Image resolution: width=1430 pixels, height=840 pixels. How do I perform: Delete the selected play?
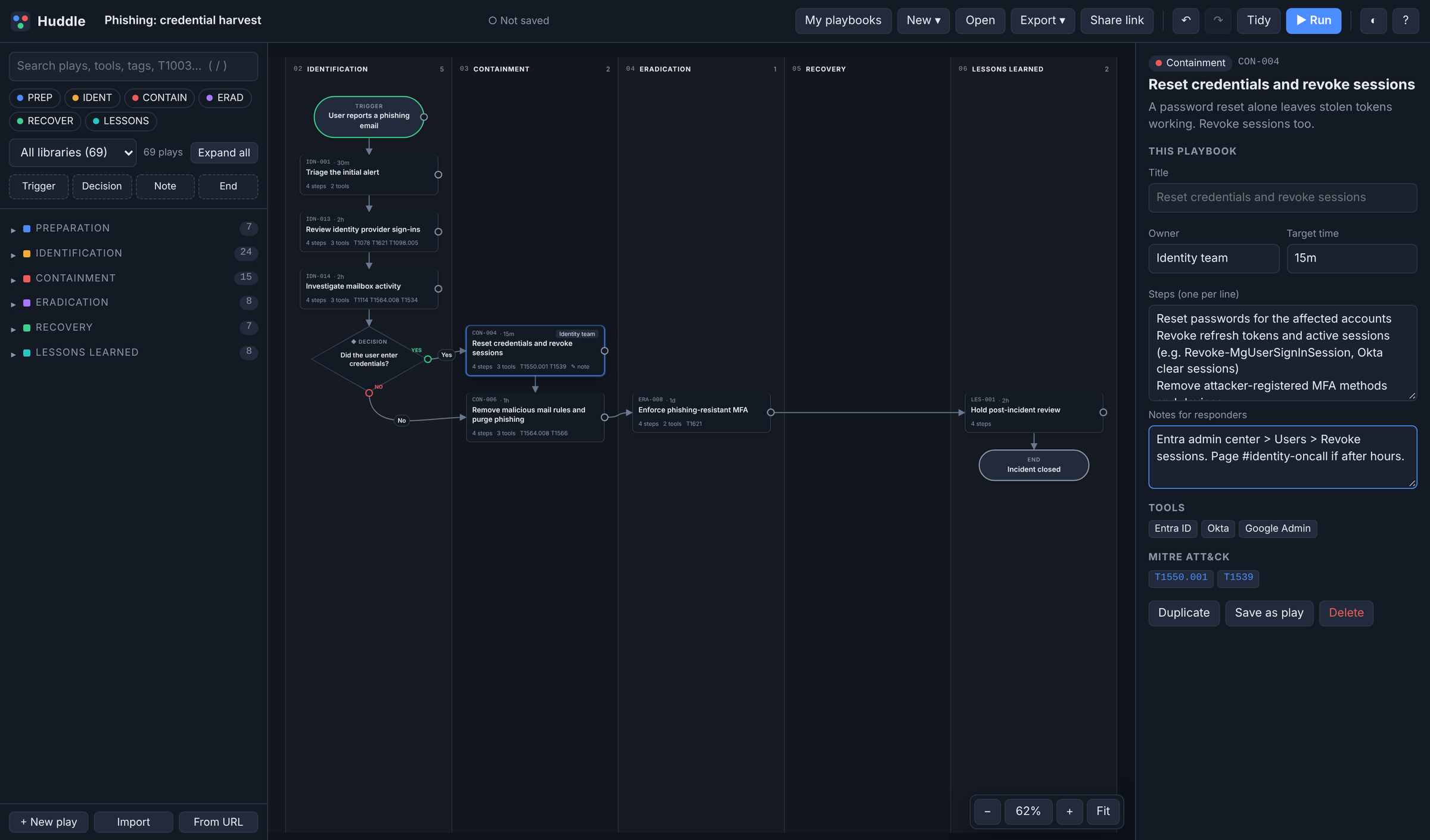click(1346, 613)
